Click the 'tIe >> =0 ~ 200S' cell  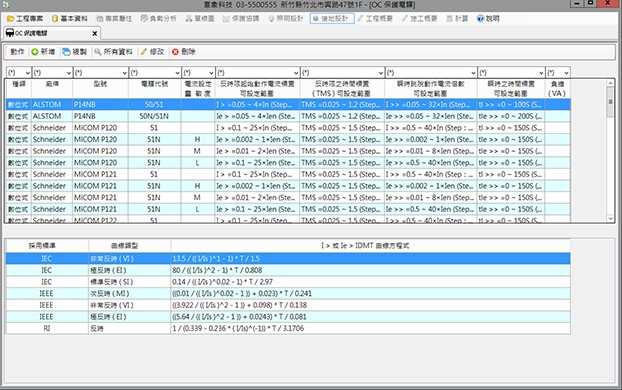(511, 116)
